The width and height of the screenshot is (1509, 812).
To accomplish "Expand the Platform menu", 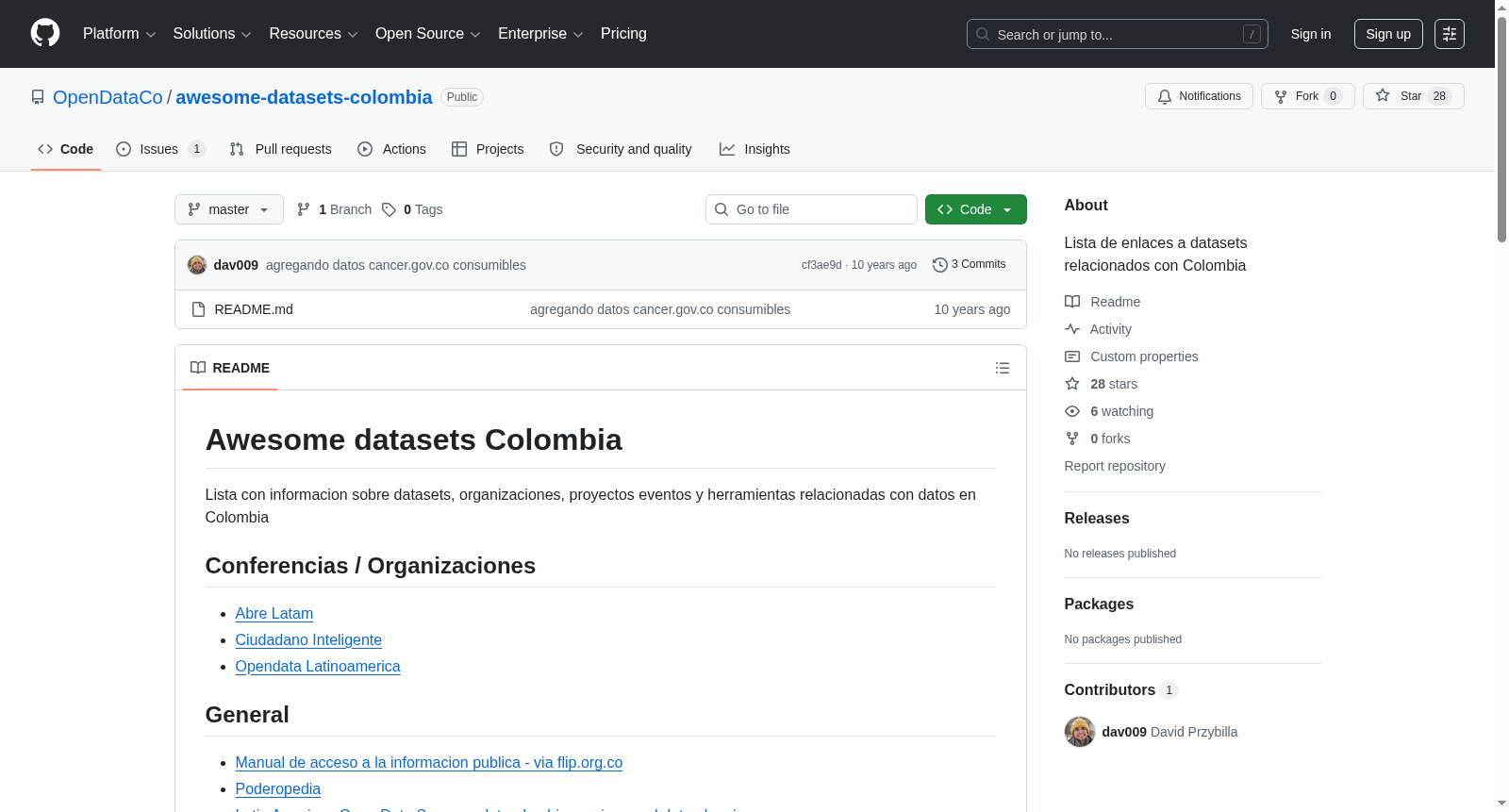I will (x=119, y=34).
